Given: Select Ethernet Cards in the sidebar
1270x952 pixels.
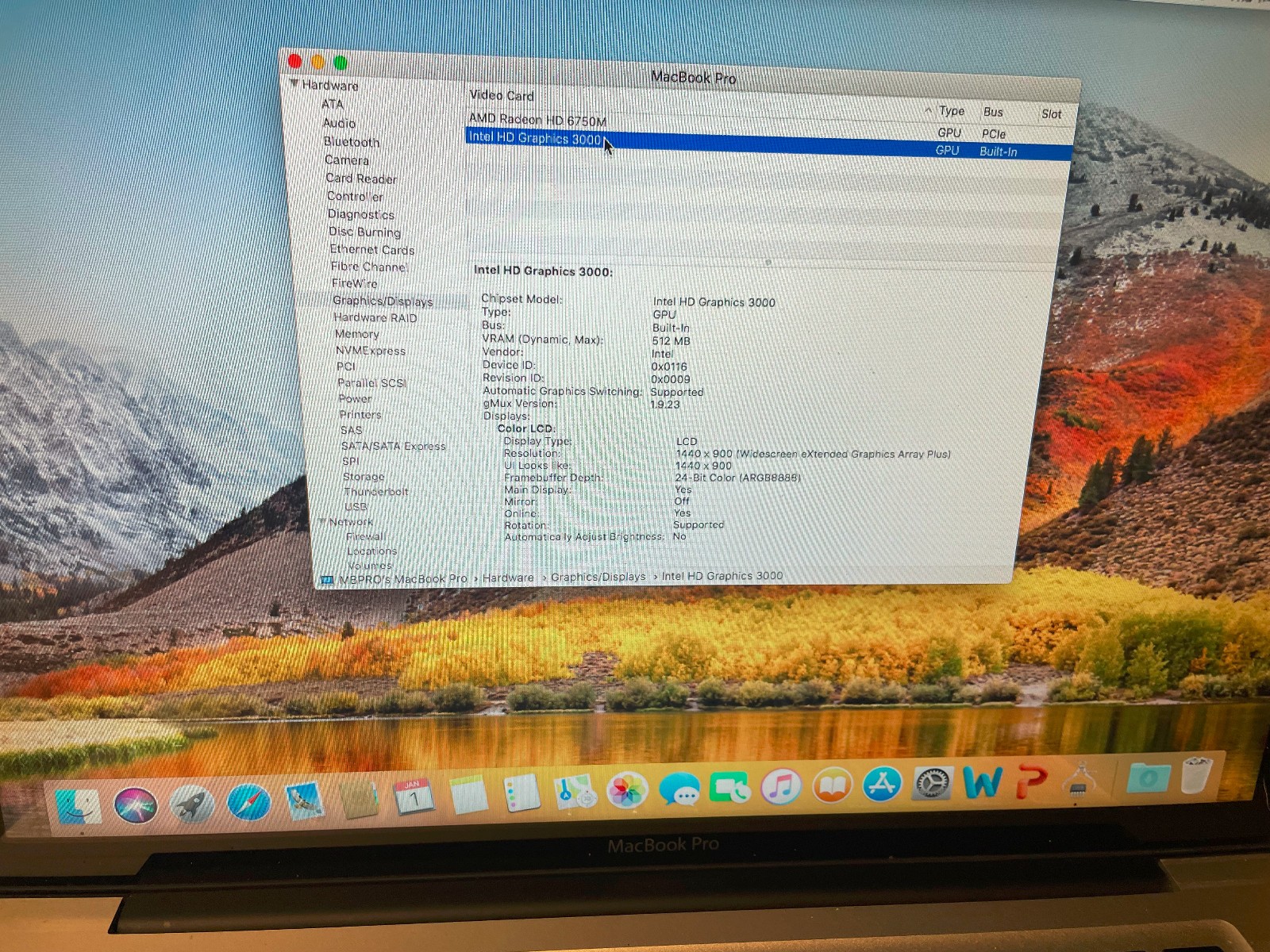Looking at the screenshot, I should coord(372,249).
